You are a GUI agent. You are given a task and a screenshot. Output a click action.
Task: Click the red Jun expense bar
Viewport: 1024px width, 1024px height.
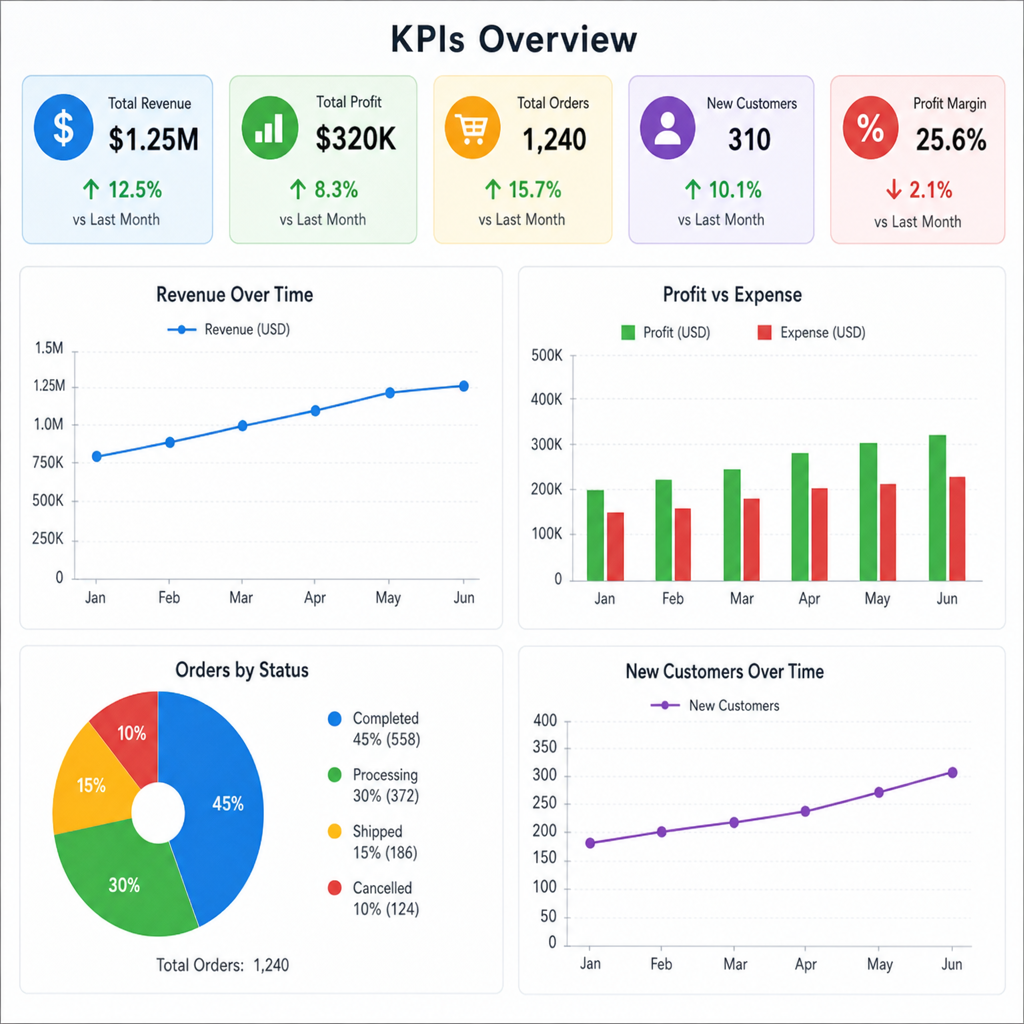[957, 529]
